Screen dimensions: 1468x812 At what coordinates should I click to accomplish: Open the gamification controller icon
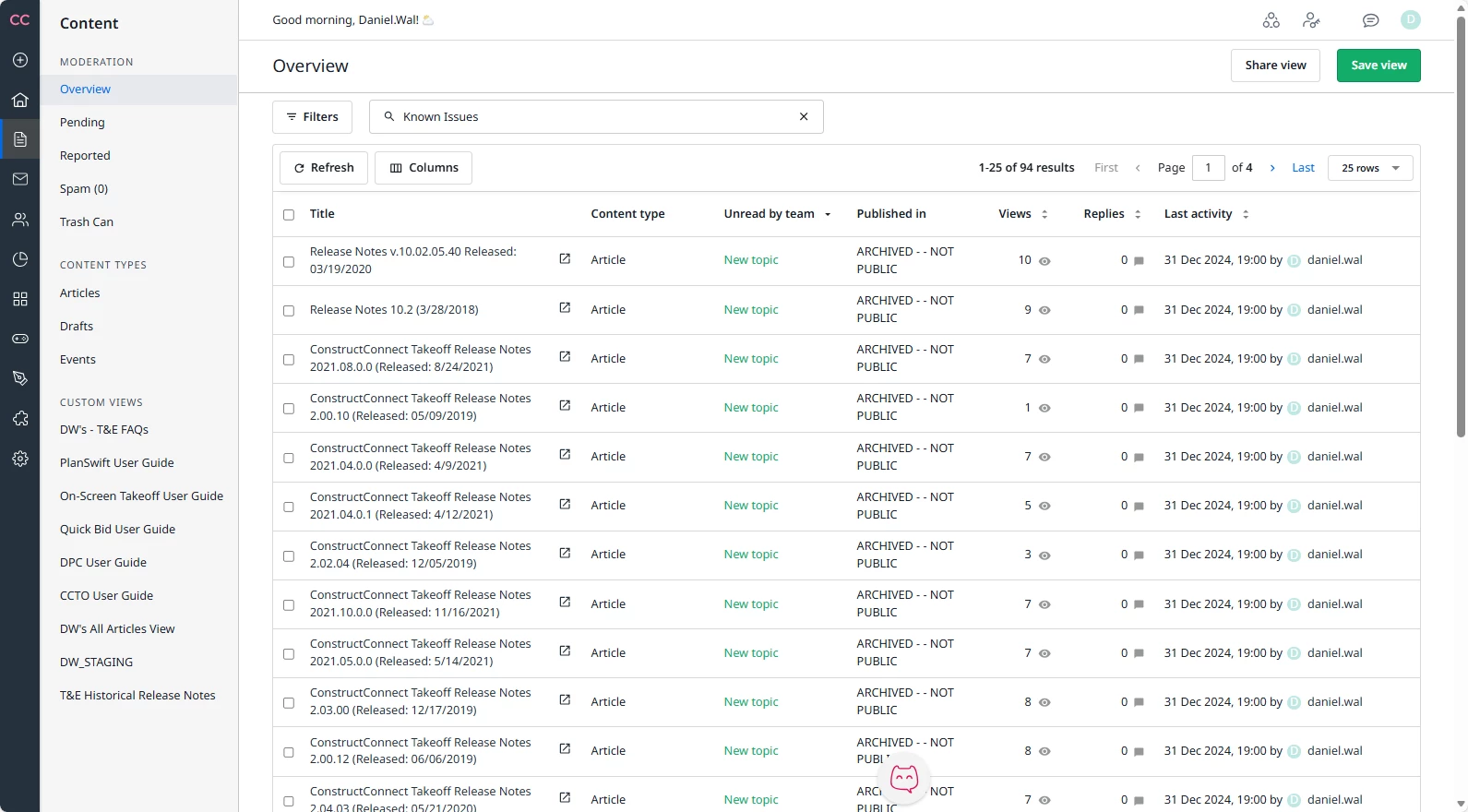pos(19,339)
